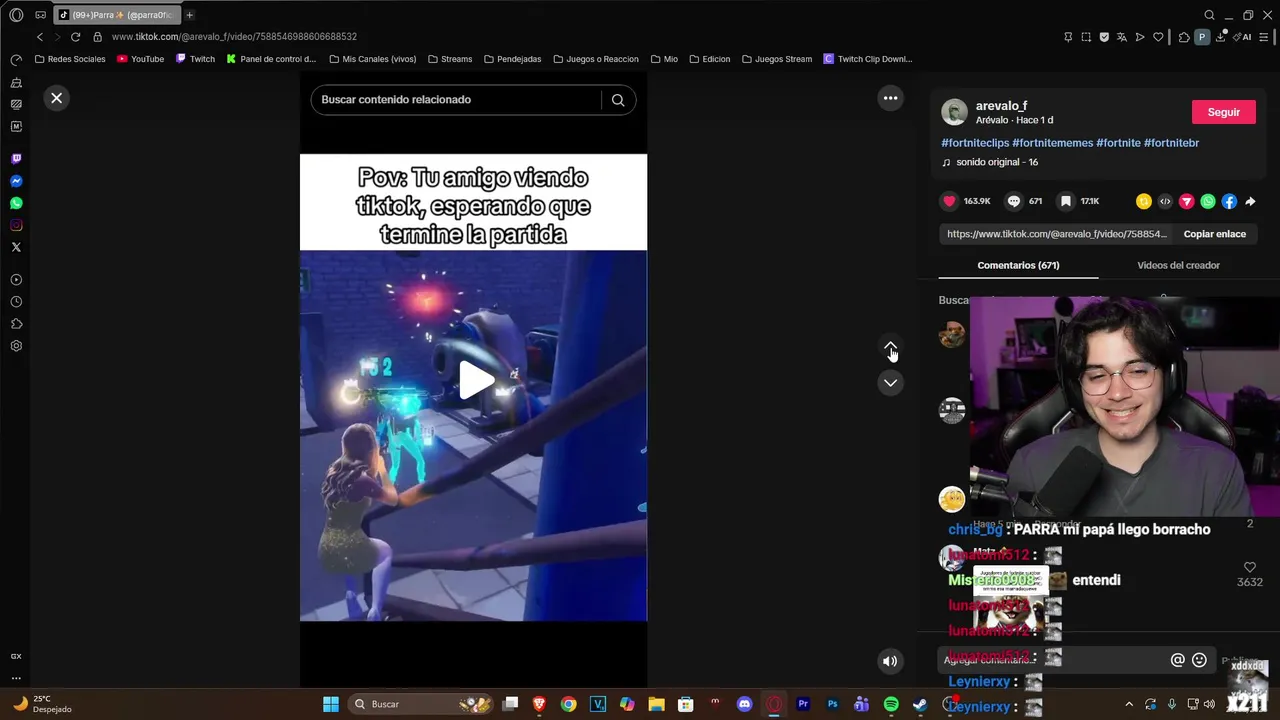Open Twitch Clip Downloader bookmark
Image resolution: width=1280 pixels, height=720 pixels.
(x=867, y=59)
